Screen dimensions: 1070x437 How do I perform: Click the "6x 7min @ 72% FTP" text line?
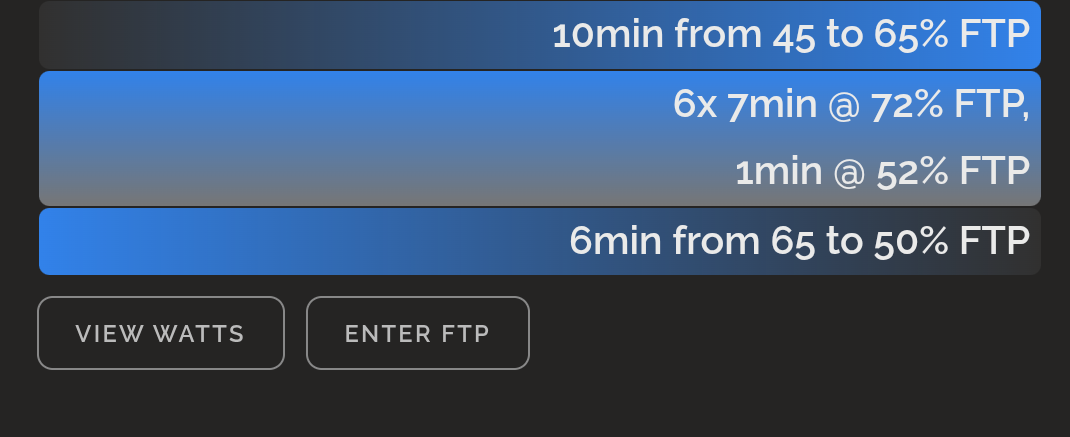[x=850, y=104]
